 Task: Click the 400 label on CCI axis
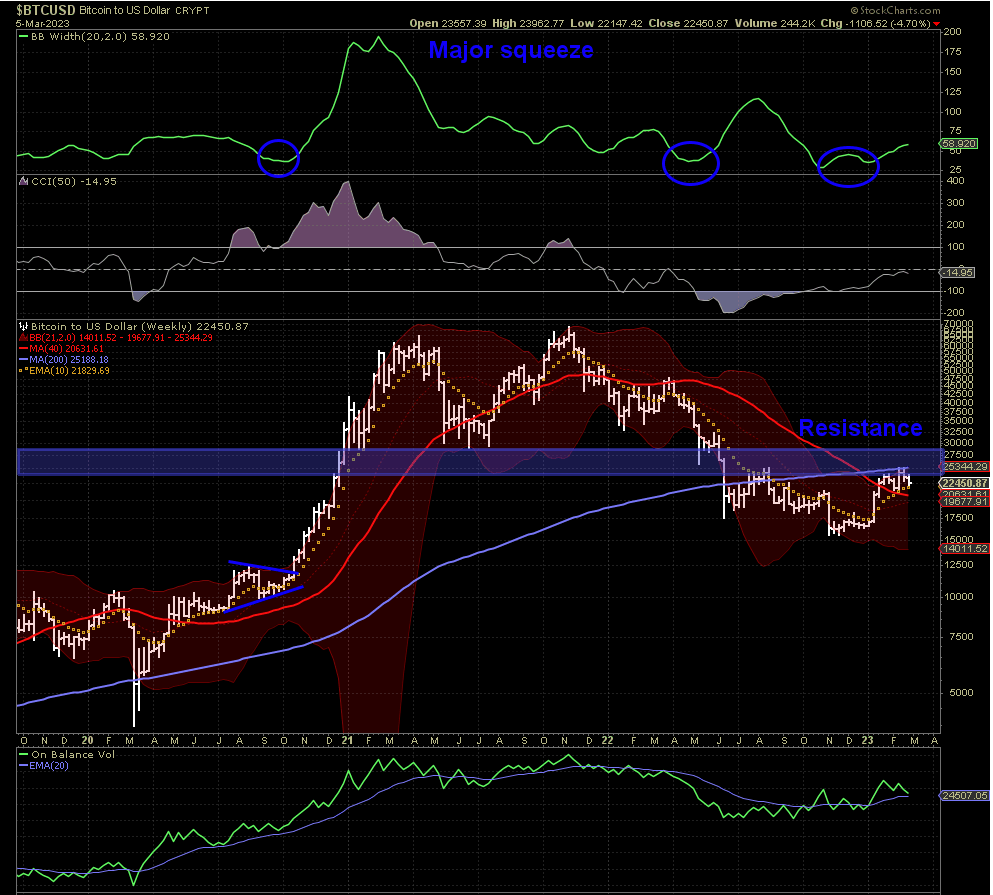tap(956, 181)
